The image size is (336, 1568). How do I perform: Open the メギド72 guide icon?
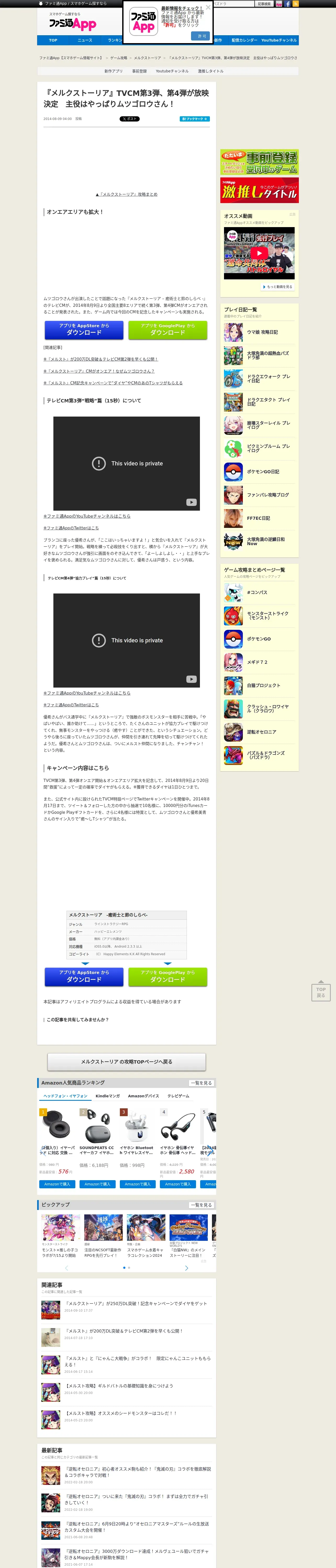(233, 662)
